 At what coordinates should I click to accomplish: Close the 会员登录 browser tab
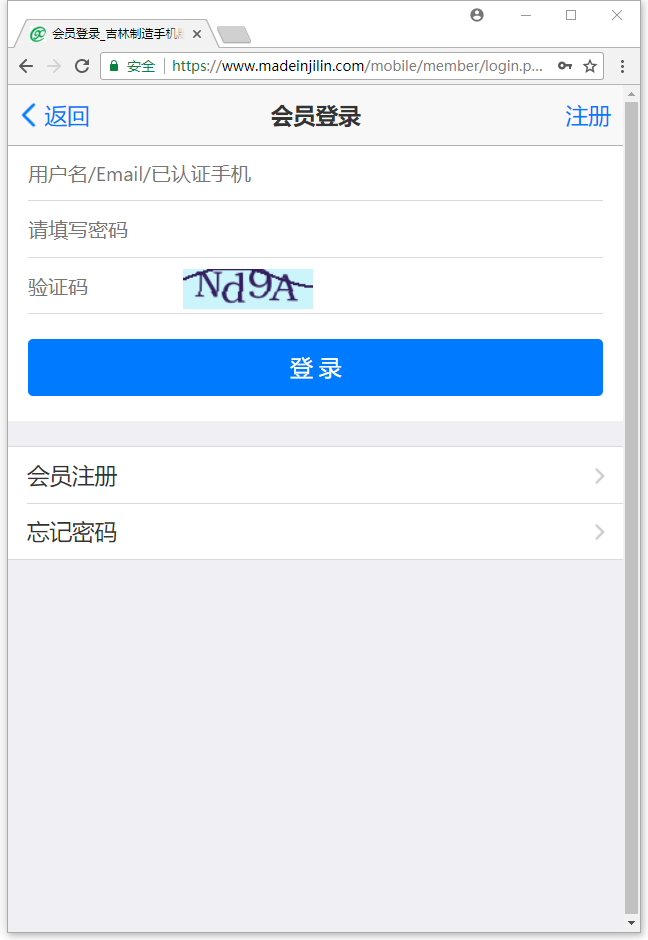coord(197,34)
